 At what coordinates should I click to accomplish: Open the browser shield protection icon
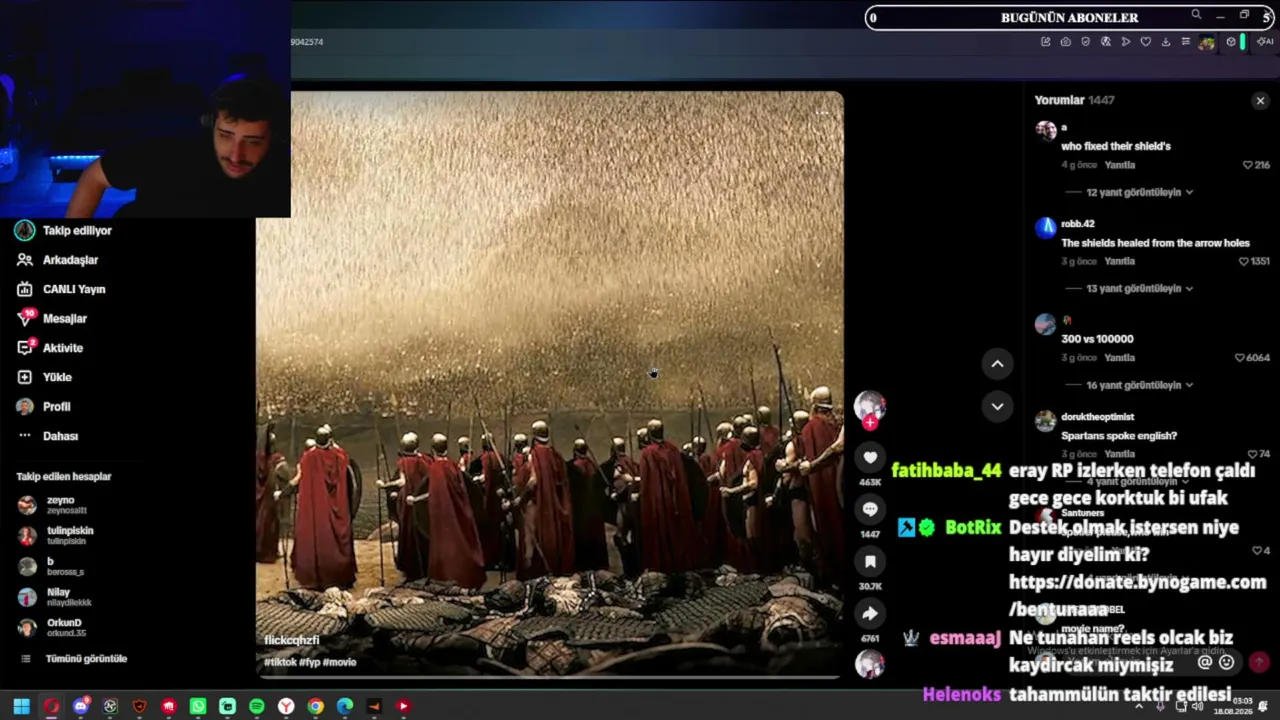tap(1085, 42)
